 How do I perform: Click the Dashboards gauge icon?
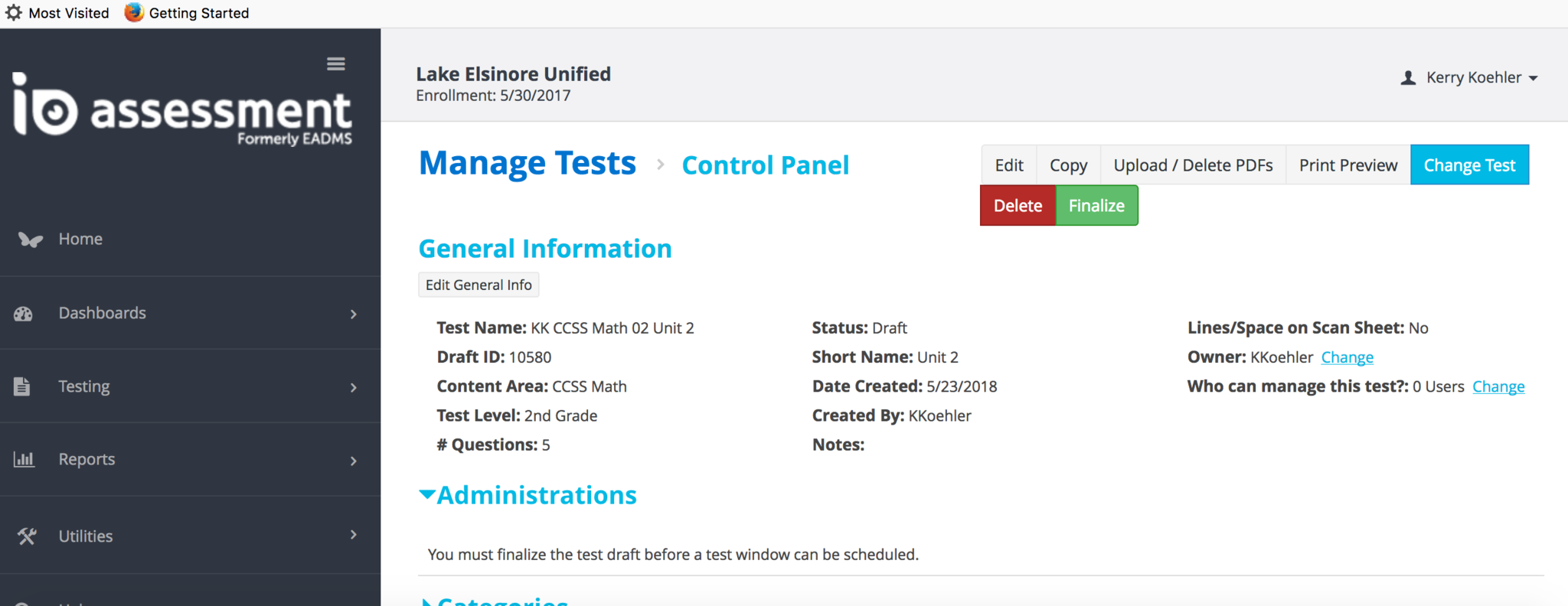23,314
